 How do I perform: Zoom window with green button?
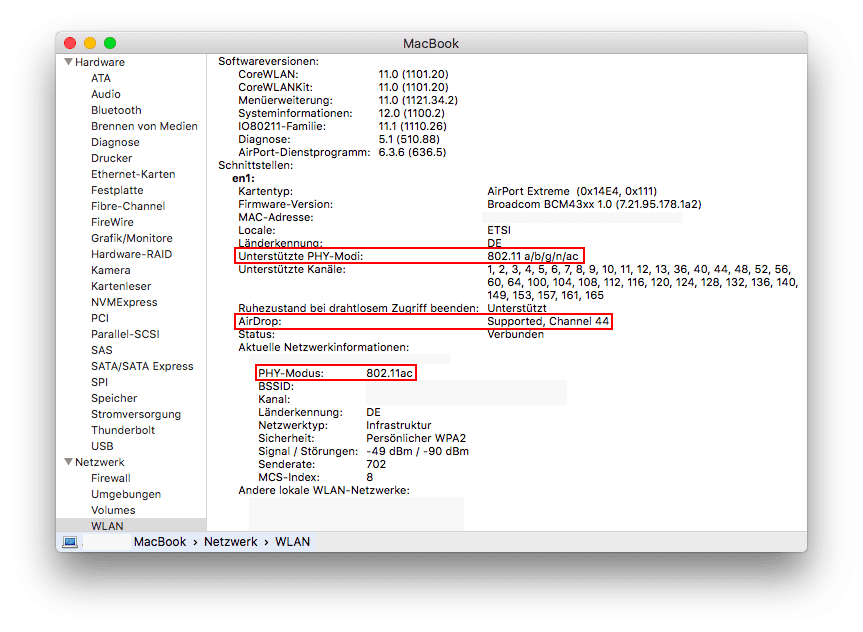110,43
